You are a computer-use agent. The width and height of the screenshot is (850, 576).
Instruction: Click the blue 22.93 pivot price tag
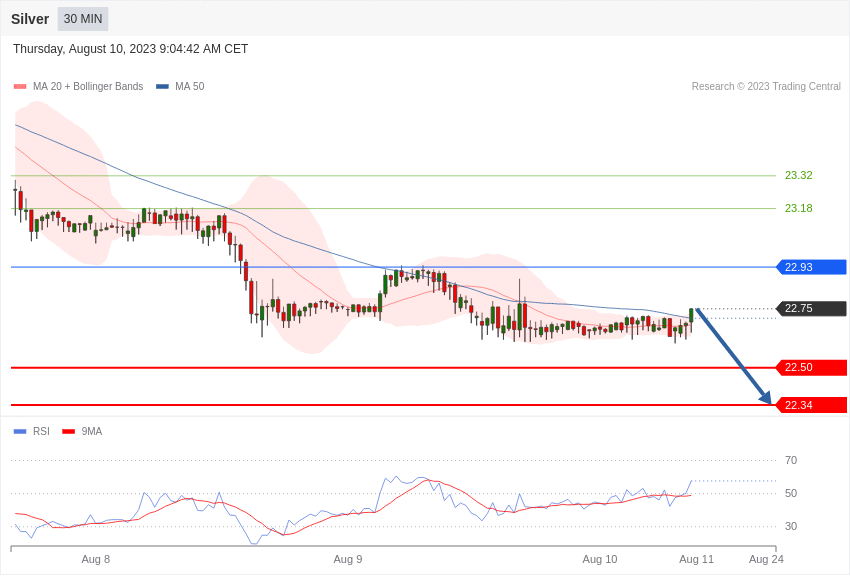coord(812,267)
